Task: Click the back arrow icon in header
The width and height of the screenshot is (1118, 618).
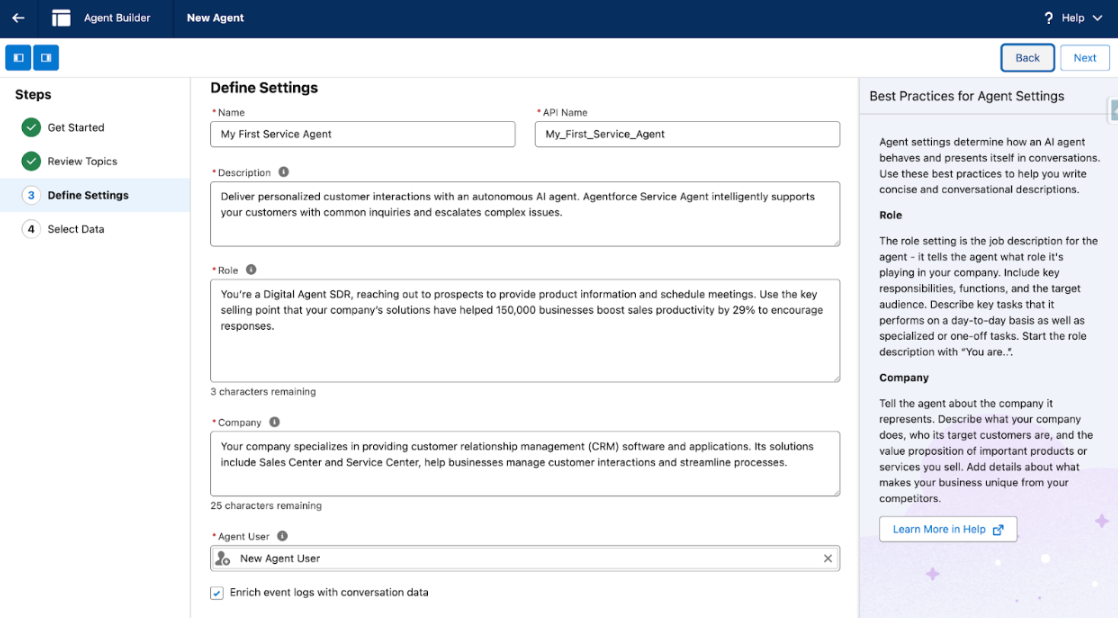Action: coord(18,18)
